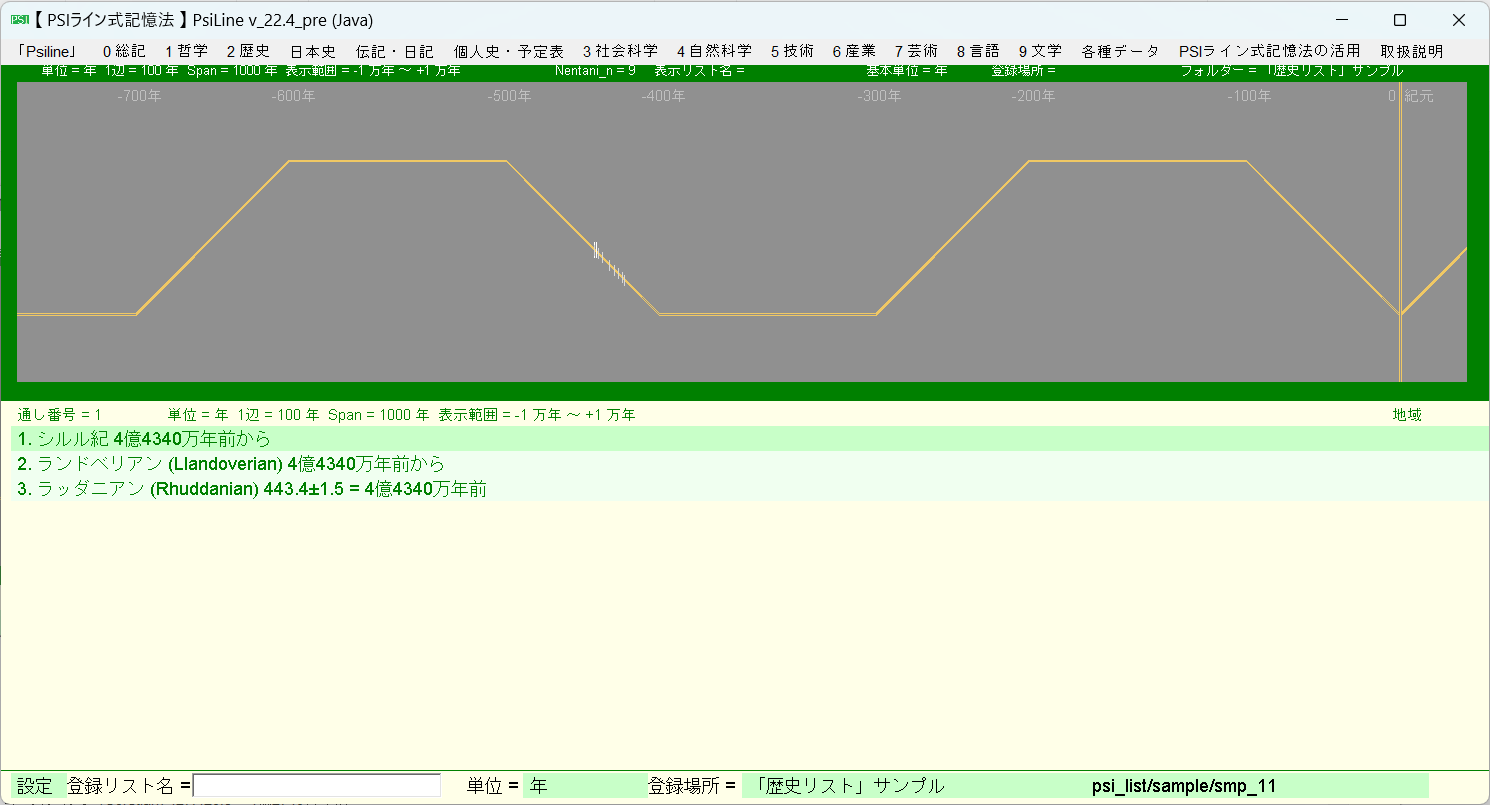The image size is (1490, 805).
Task: Click the -600年 timeline label
Action: pos(293,96)
